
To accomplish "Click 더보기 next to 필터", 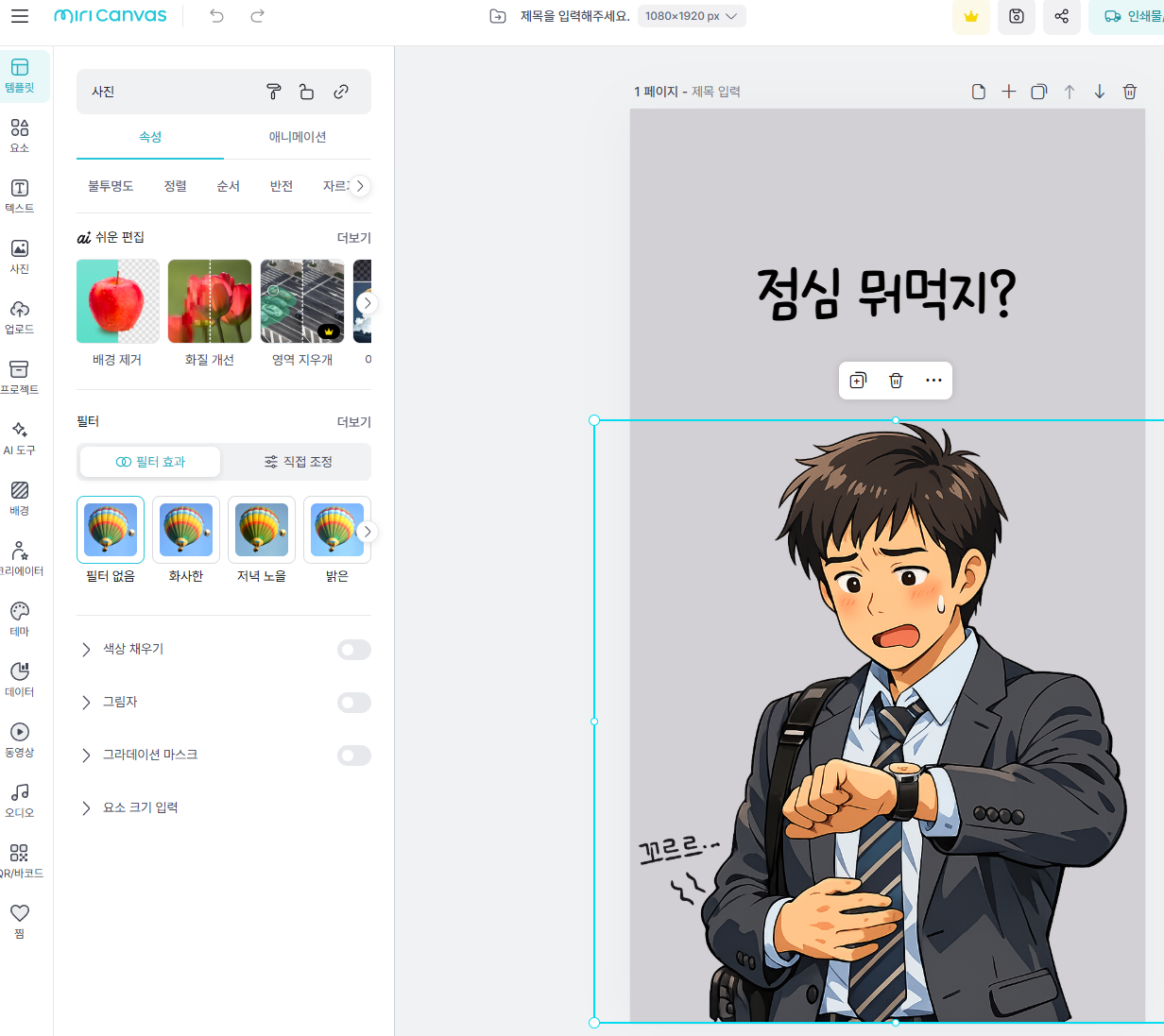I will click(x=354, y=422).
